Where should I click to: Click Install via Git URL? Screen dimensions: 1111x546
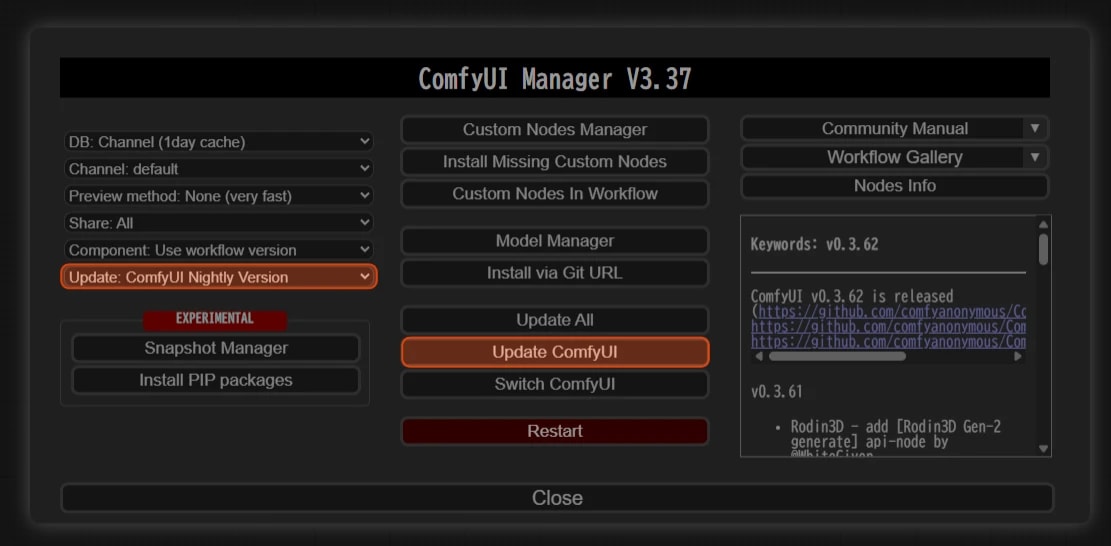[x=555, y=273]
